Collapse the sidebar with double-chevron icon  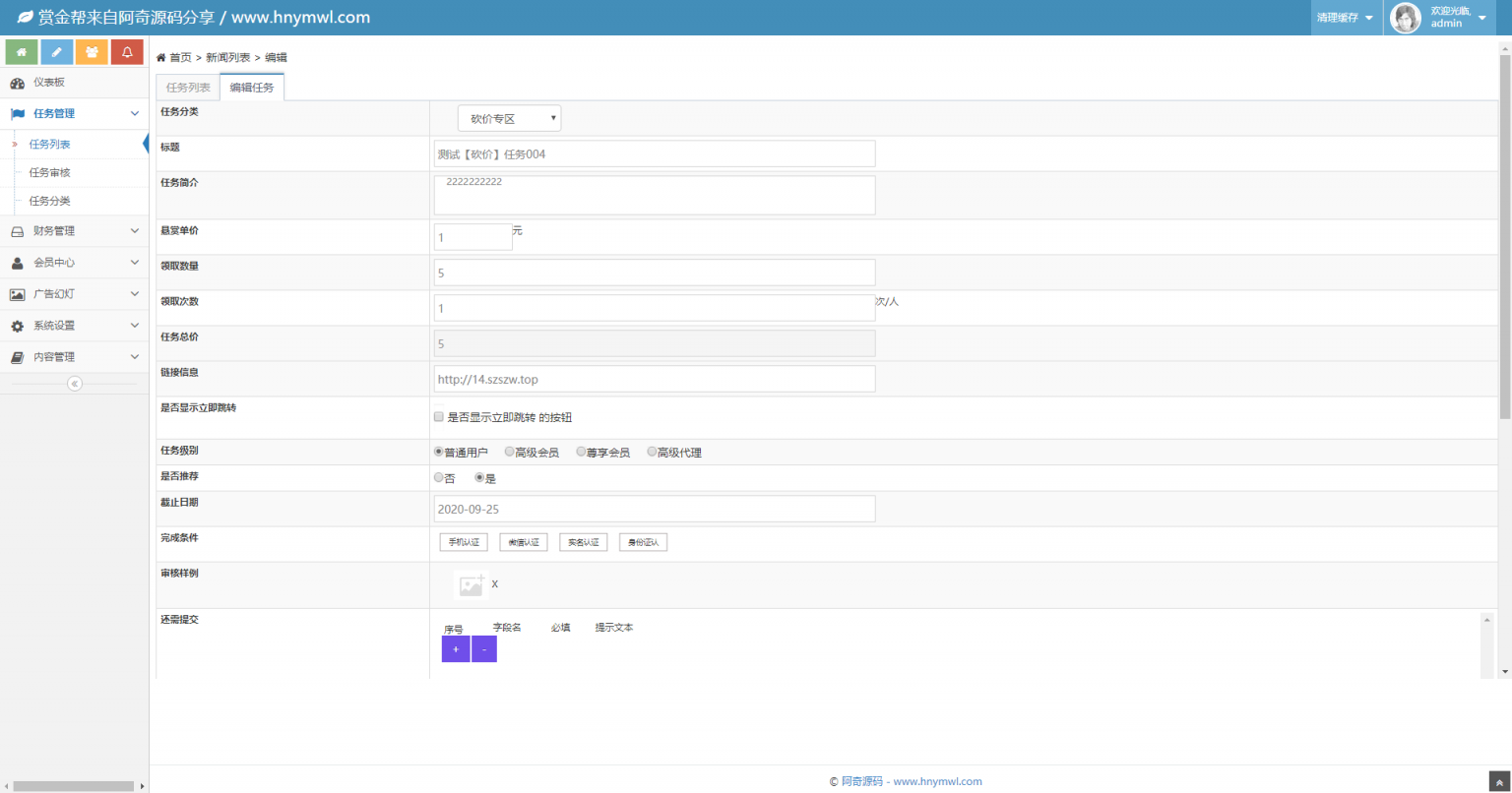[x=75, y=384]
